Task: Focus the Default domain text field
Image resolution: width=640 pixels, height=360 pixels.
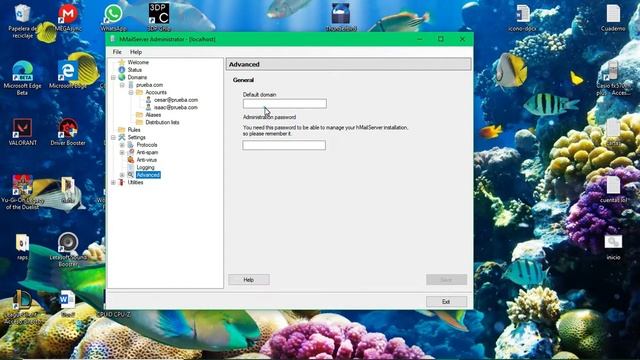Action: coord(284,104)
